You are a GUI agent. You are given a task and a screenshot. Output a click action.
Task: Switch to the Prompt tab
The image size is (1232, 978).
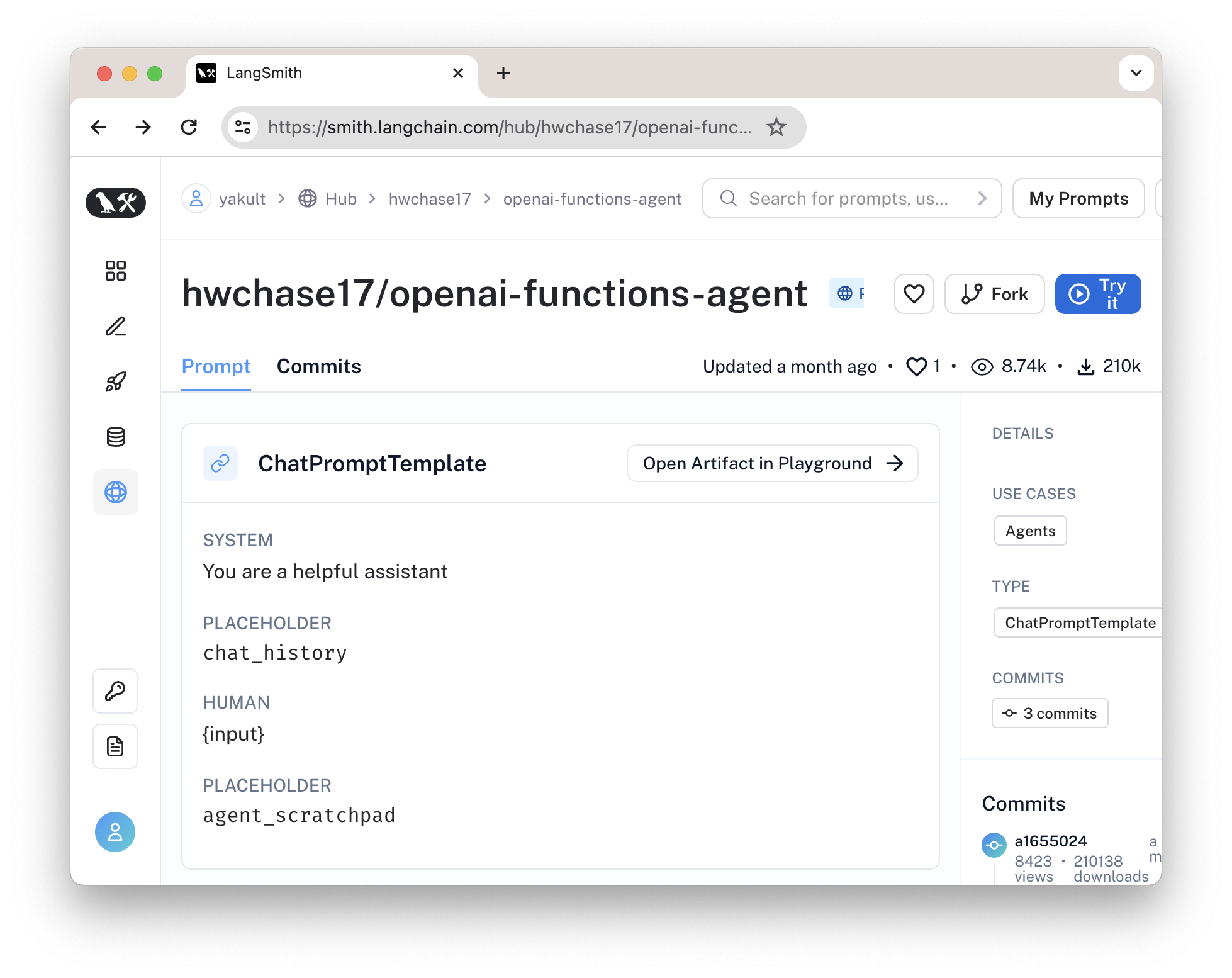216,366
